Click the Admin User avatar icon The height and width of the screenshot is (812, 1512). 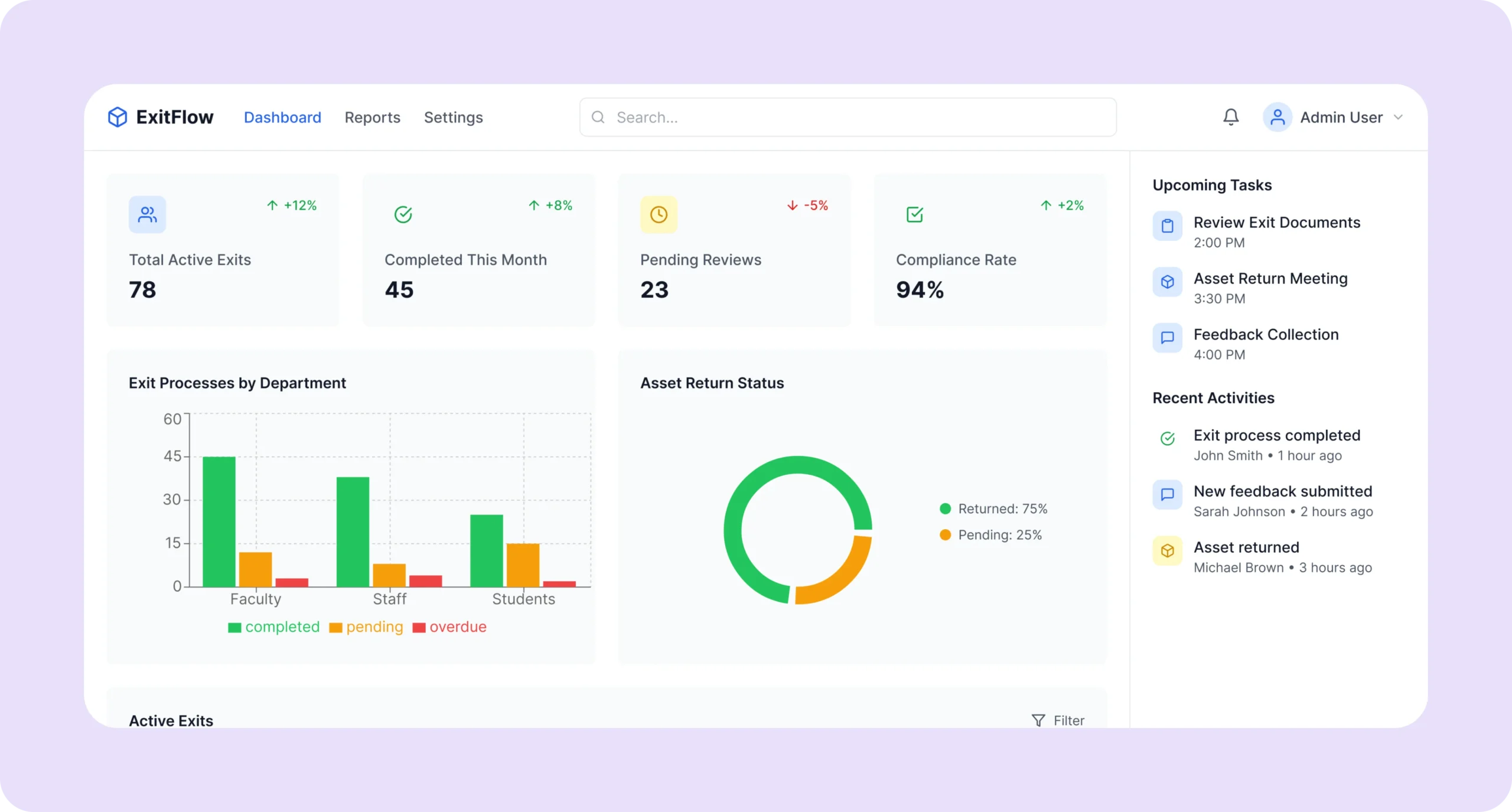tap(1277, 117)
